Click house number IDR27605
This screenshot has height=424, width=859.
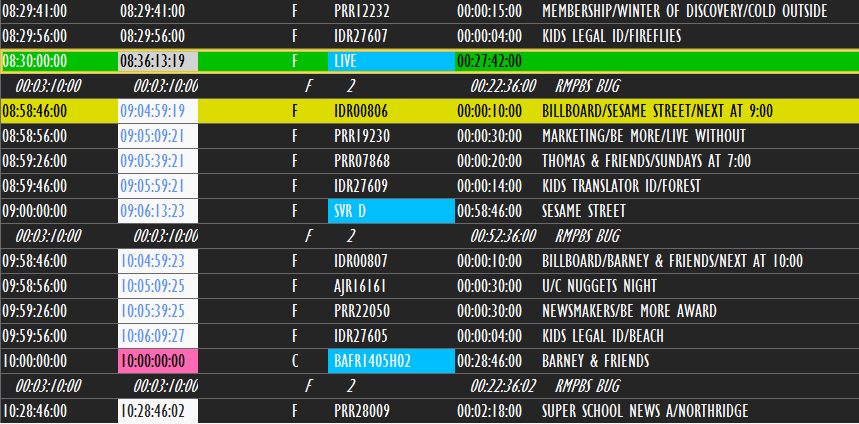(x=360, y=336)
